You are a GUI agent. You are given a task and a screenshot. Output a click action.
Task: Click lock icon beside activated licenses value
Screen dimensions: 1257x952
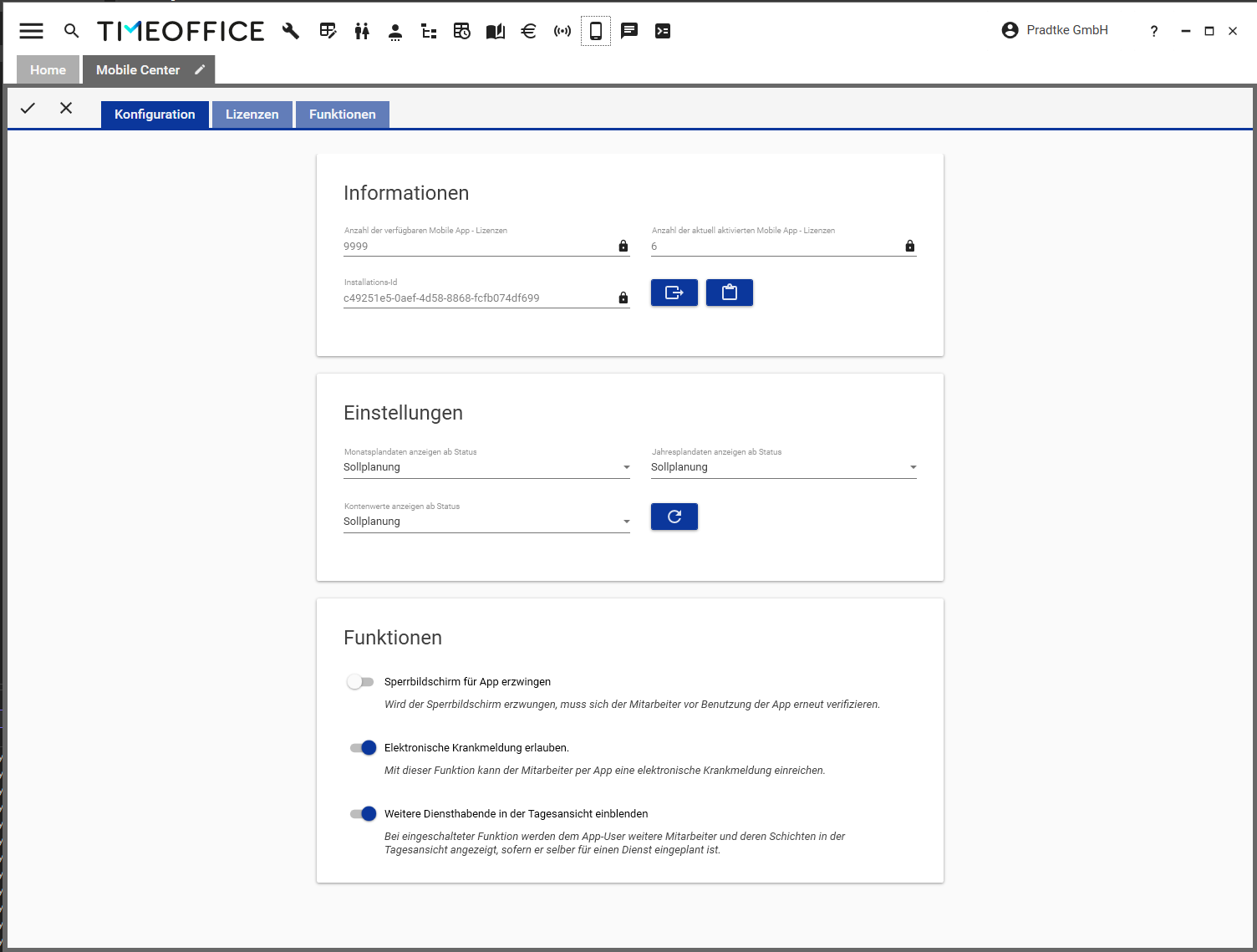(910, 246)
